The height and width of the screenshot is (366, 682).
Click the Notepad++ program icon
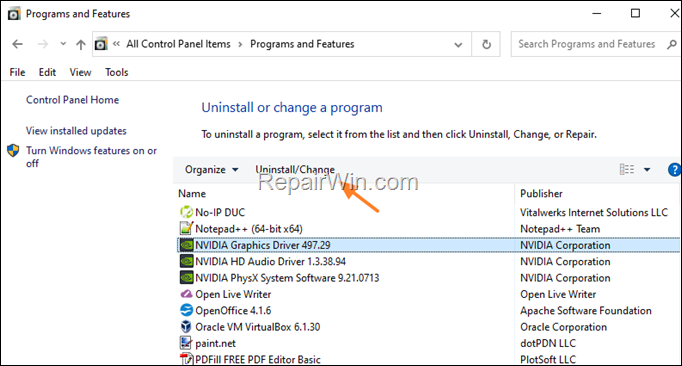(x=186, y=228)
